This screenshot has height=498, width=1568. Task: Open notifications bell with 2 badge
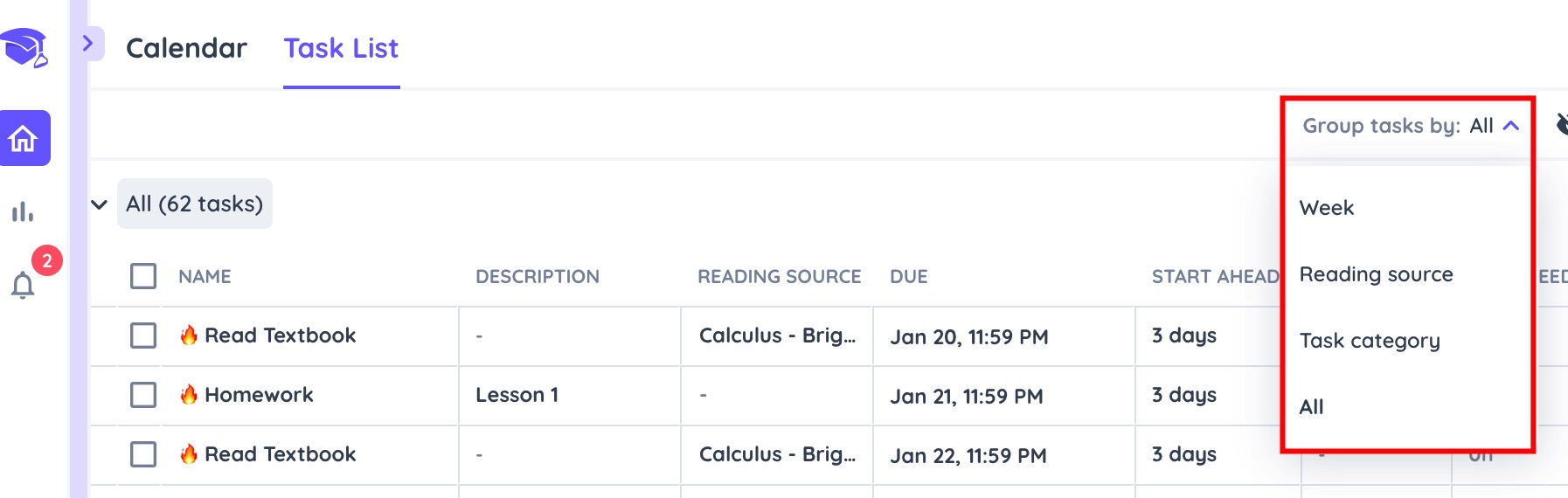23,285
